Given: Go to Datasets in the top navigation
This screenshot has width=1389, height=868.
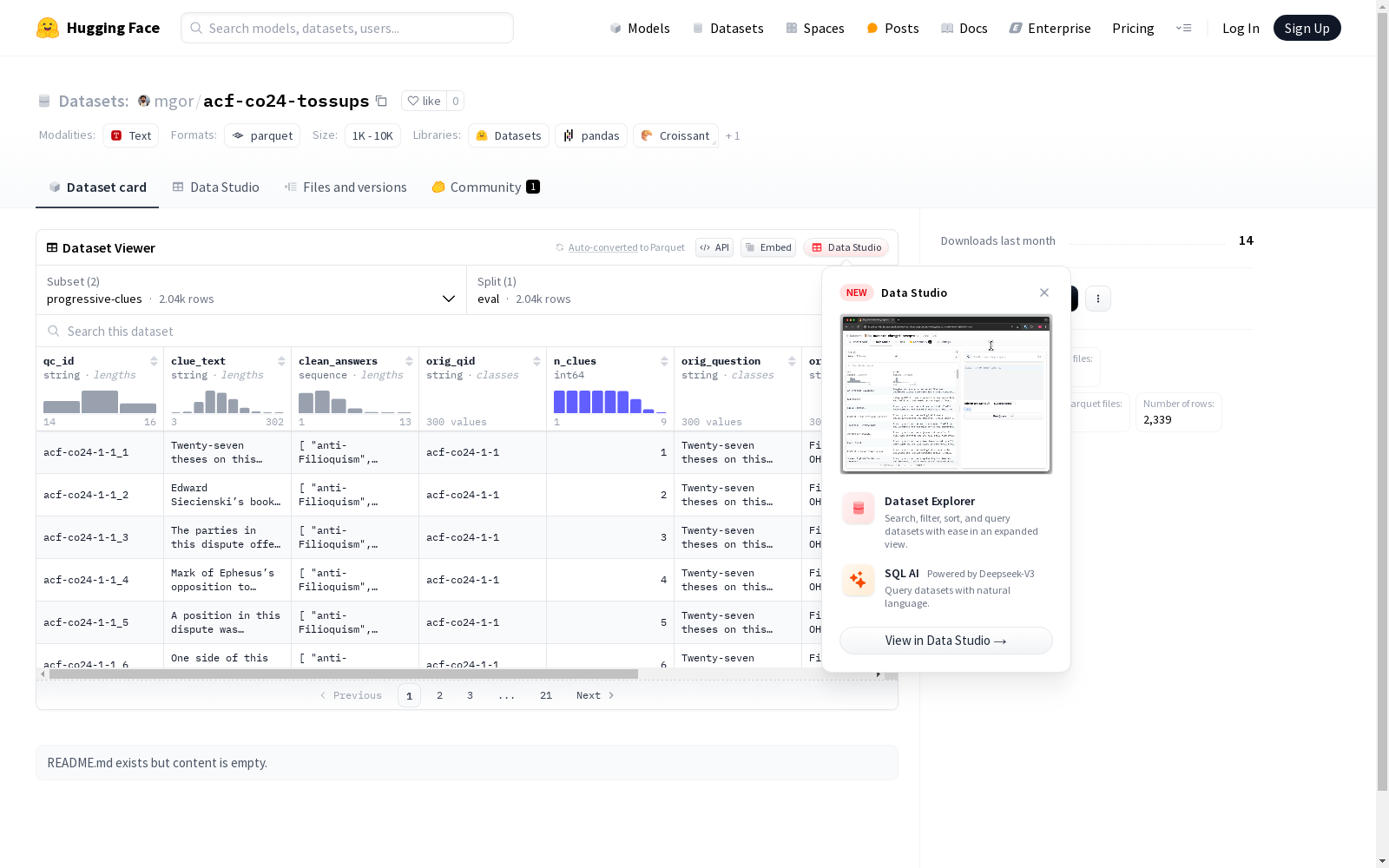Looking at the screenshot, I should pos(727,28).
